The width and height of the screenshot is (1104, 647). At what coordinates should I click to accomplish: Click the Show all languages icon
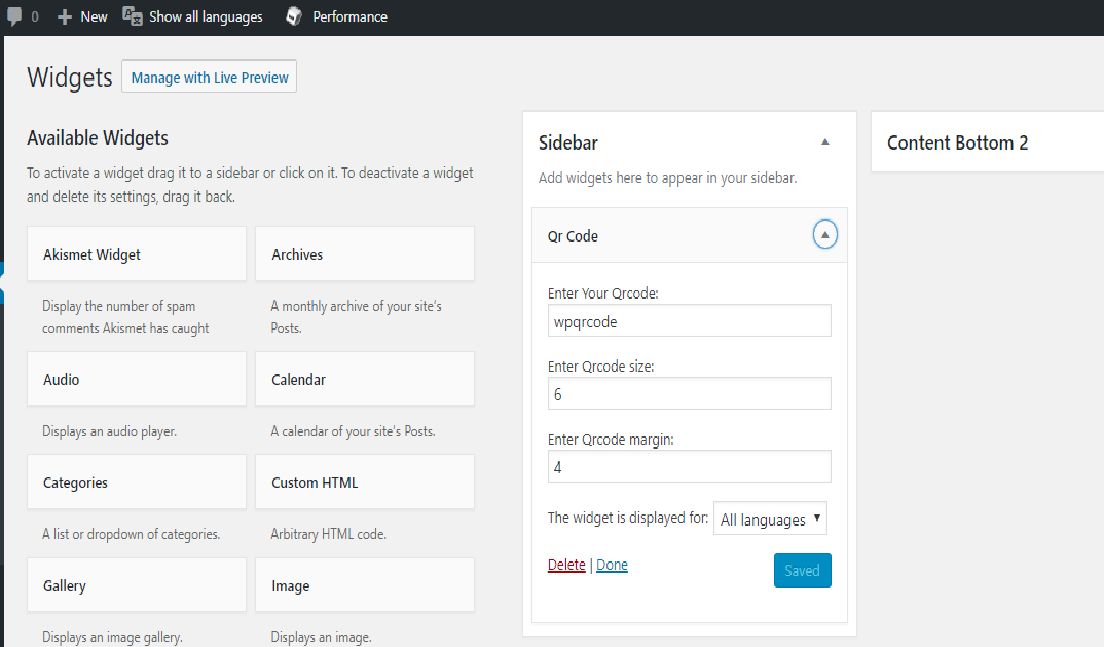(x=132, y=16)
